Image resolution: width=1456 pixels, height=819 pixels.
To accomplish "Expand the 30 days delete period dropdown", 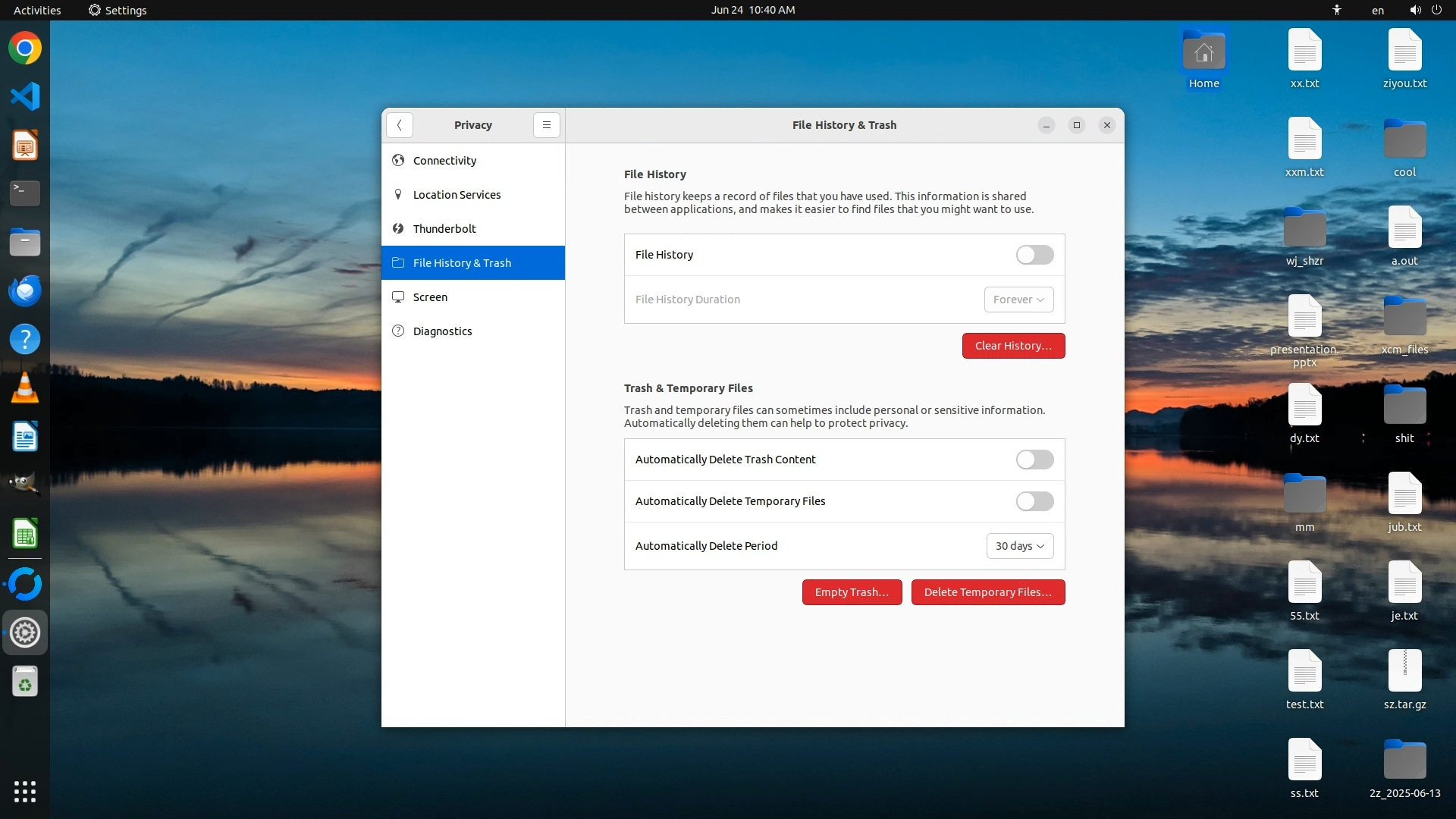I will pyautogui.click(x=1019, y=546).
